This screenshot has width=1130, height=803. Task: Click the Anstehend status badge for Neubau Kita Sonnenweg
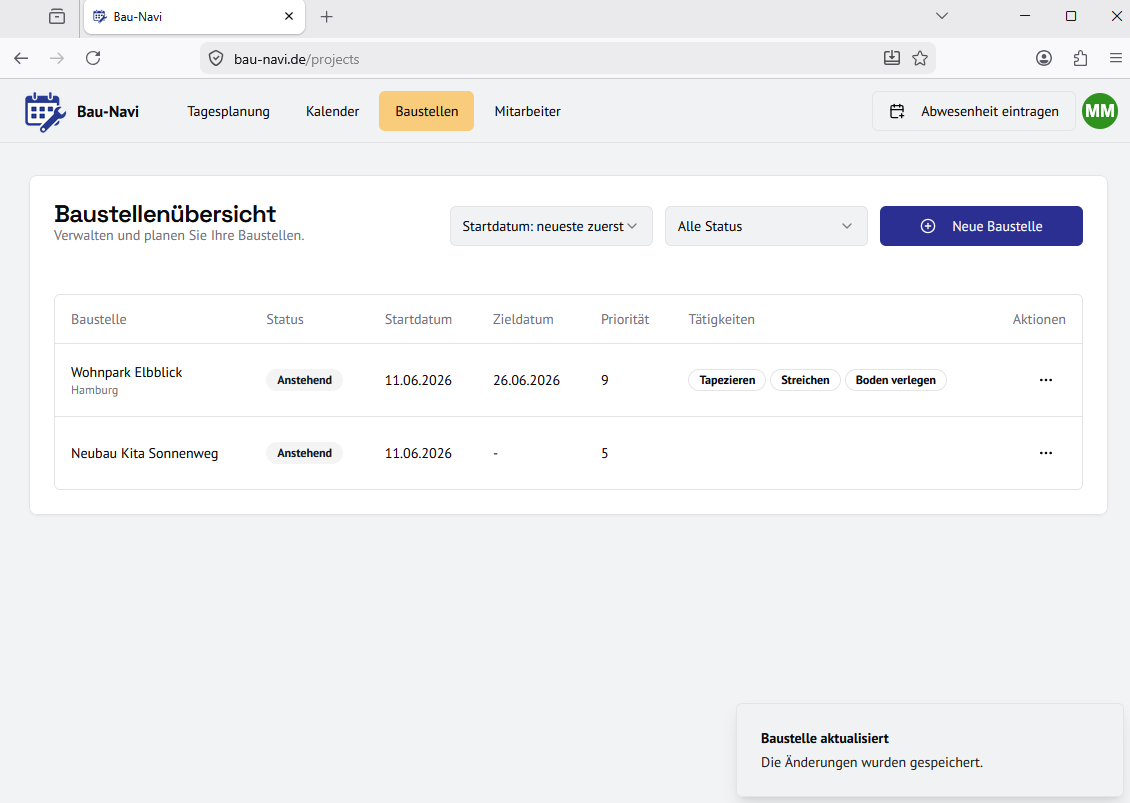coord(305,453)
